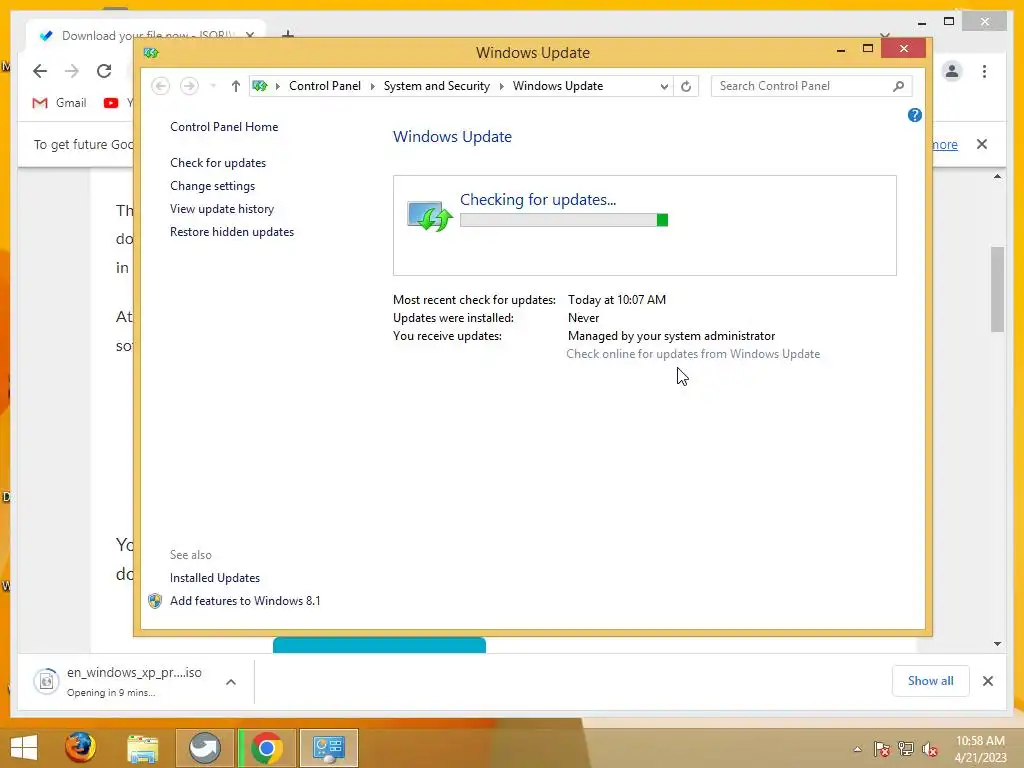Open View update history
The image size is (1024, 768).
point(222,209)
